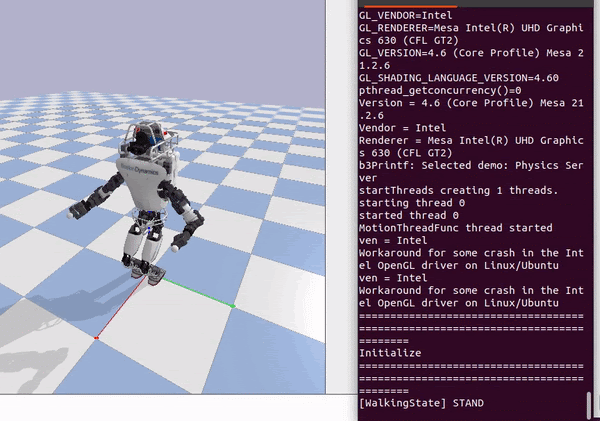Select the green axis line endpoint marker
This screenshot has width=600, height=421.
pos(233,306)
